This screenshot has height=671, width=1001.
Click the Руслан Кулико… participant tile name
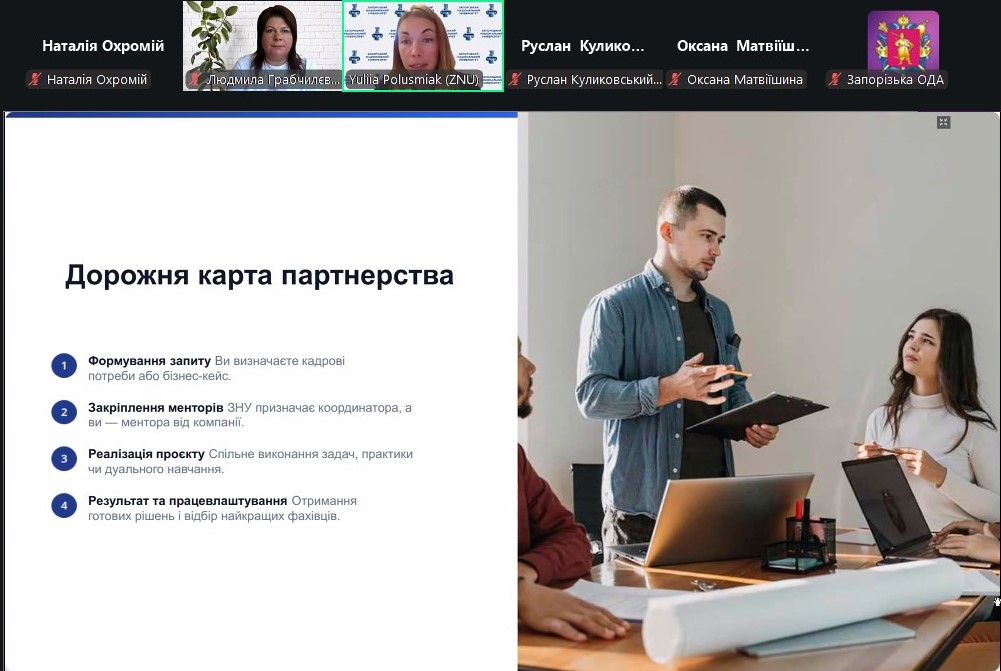pos(582,46)
